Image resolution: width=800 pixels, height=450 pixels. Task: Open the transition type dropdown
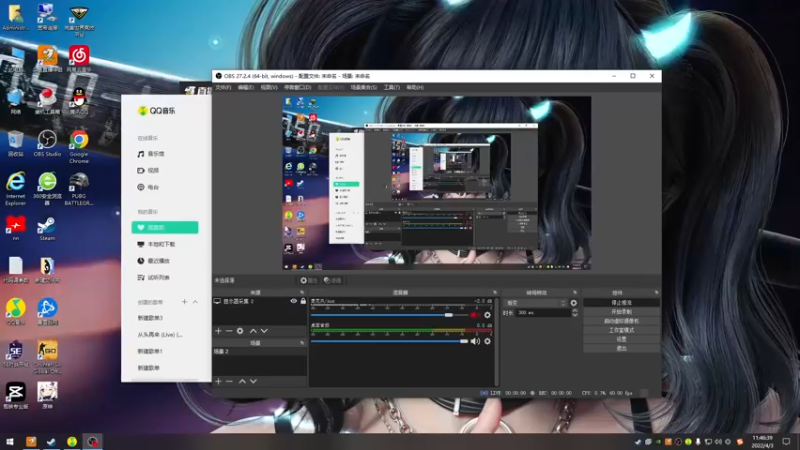click(x=536, y=303)
